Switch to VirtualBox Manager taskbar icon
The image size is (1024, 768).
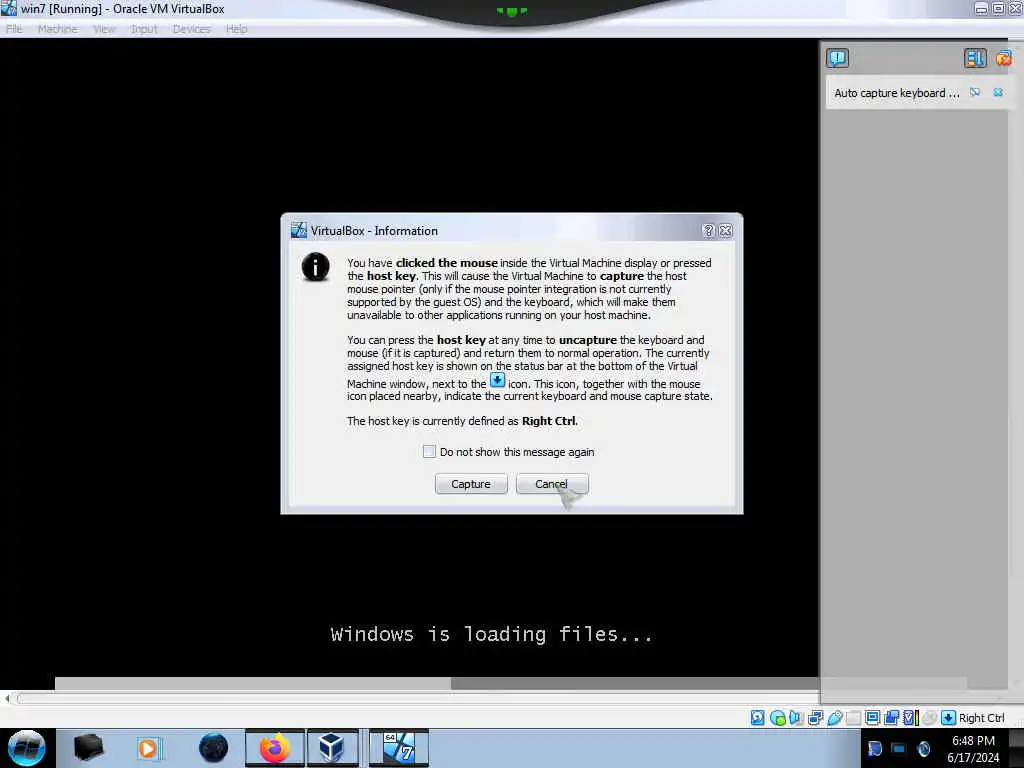click(332, 748)
